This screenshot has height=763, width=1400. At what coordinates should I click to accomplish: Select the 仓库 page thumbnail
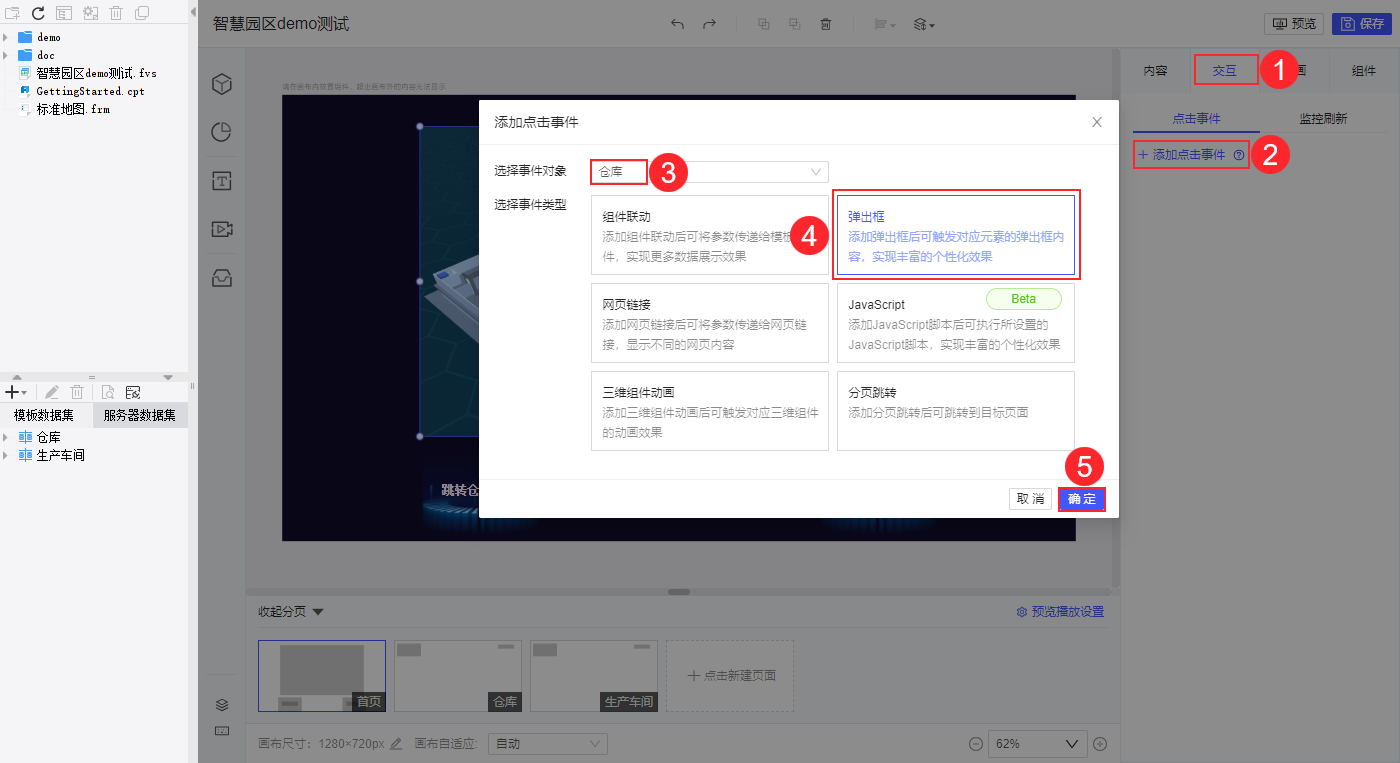click(x=458, y=675)
